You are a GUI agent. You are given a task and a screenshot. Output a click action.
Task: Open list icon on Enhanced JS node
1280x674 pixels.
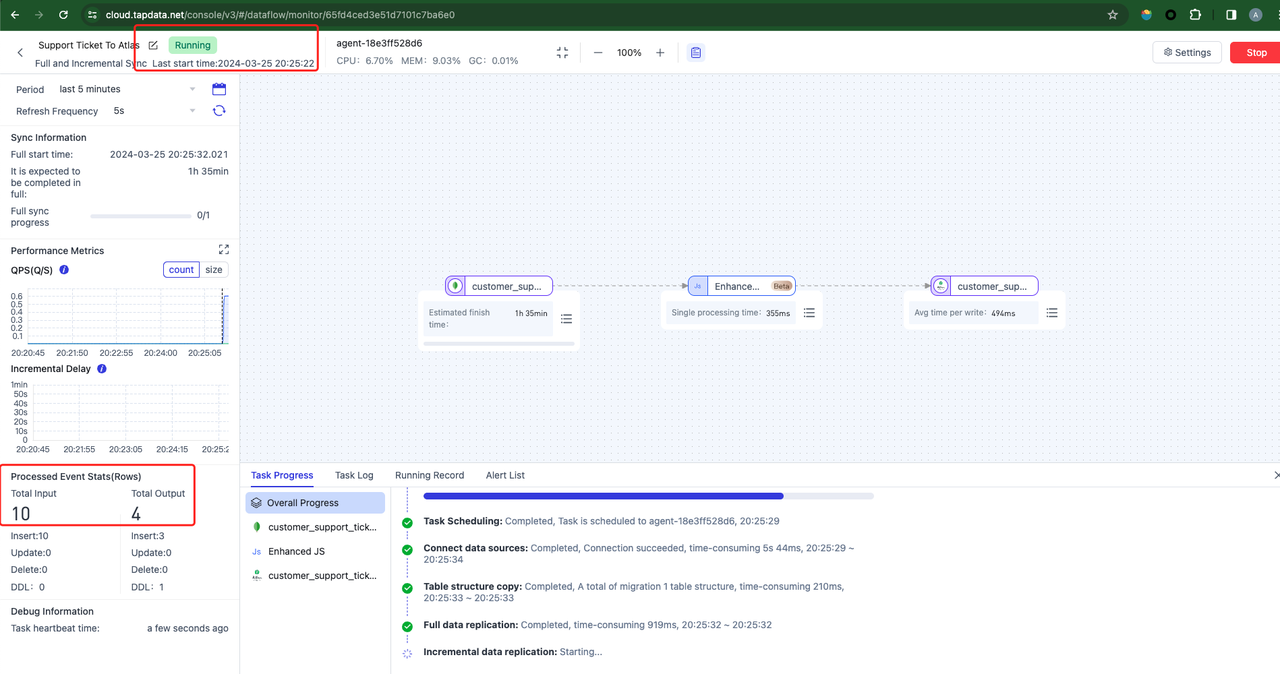(x=809, y=313)
